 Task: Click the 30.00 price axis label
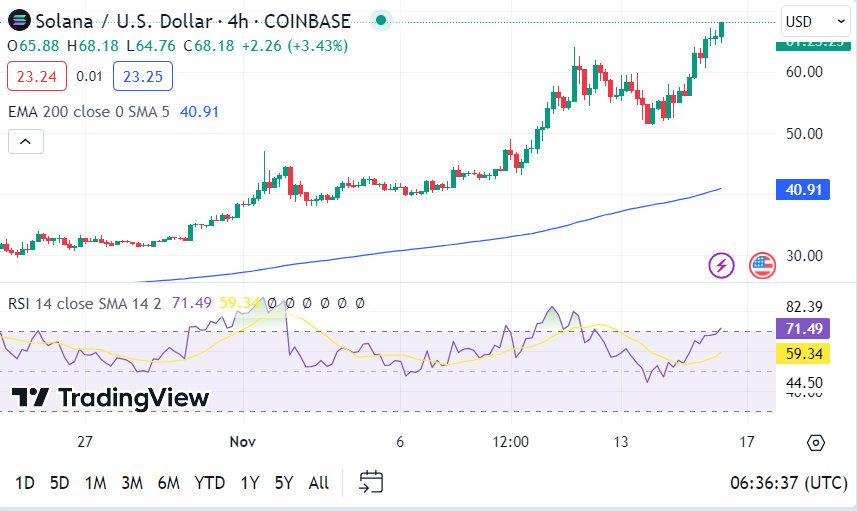pyautogui.click(x=804, y=255)
